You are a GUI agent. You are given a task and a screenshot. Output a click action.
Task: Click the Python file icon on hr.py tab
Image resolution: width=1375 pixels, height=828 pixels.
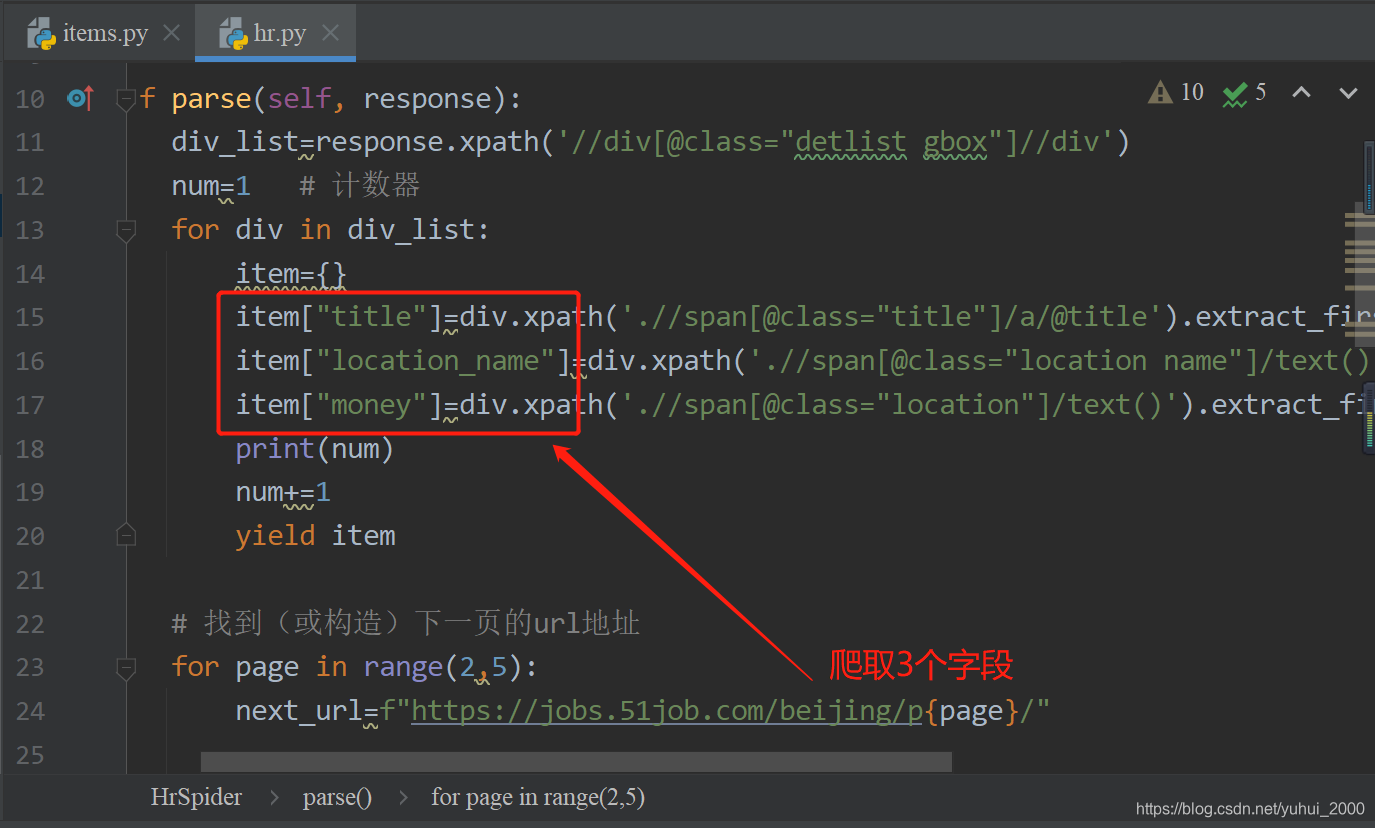point(234,35)
